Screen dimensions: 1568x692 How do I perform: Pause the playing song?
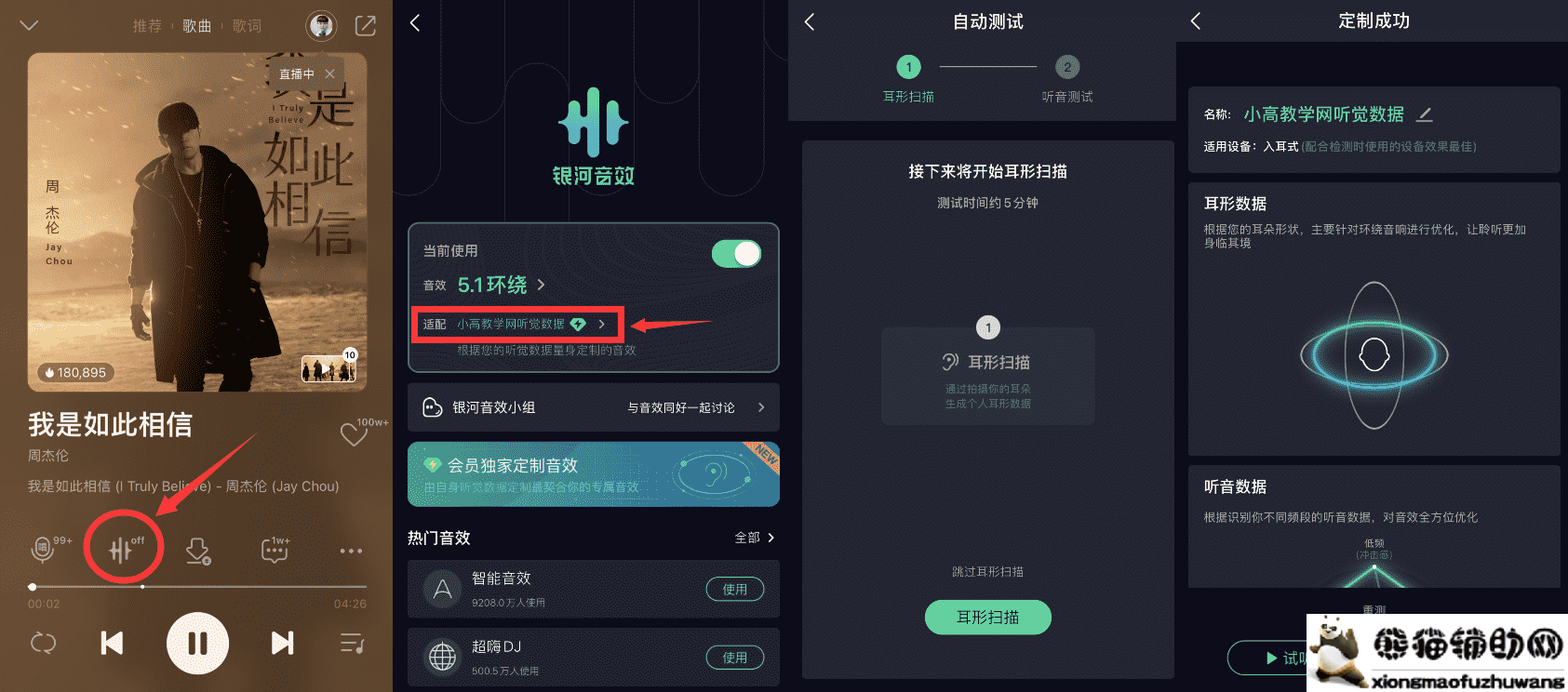pyautogui.click(x=197, y=643)
